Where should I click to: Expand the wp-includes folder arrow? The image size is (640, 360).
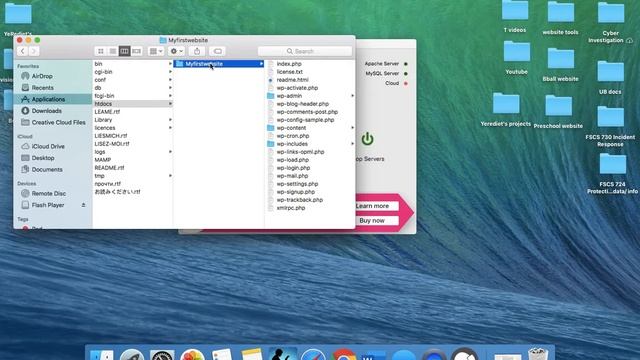click(352, 144)
